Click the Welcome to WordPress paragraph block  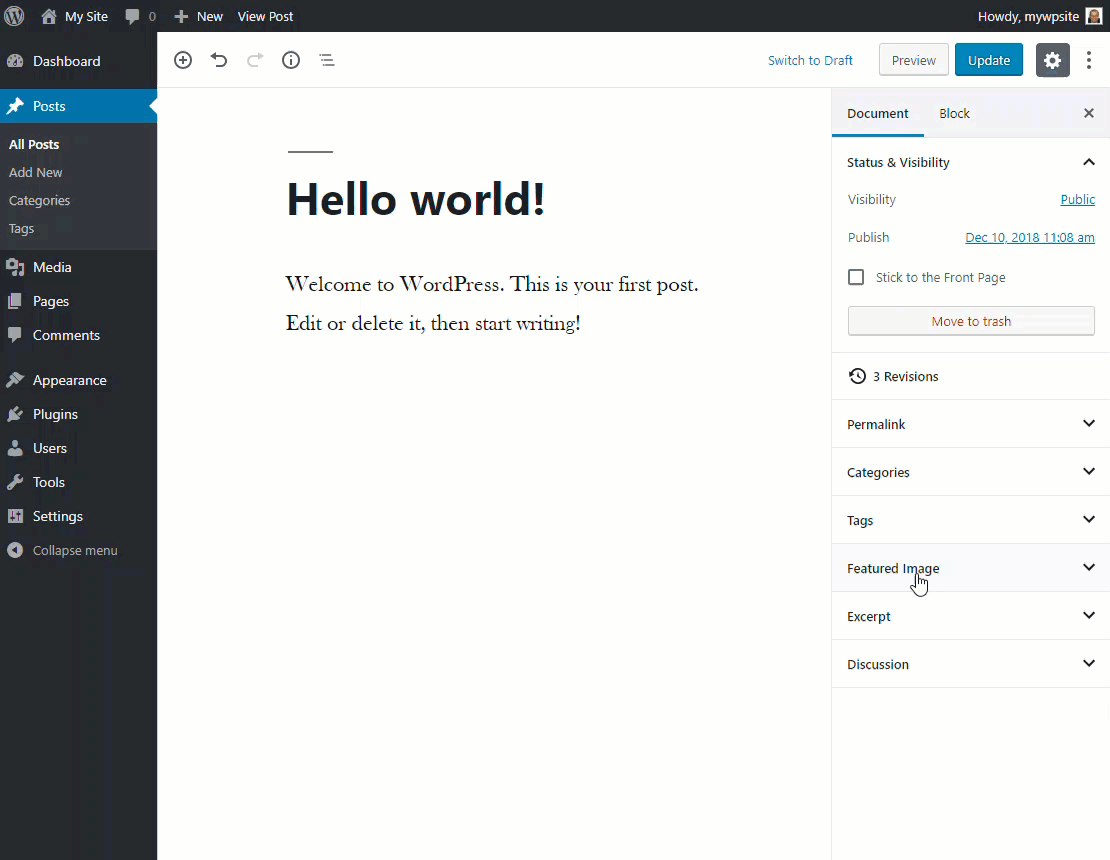[x=492, y=304]
